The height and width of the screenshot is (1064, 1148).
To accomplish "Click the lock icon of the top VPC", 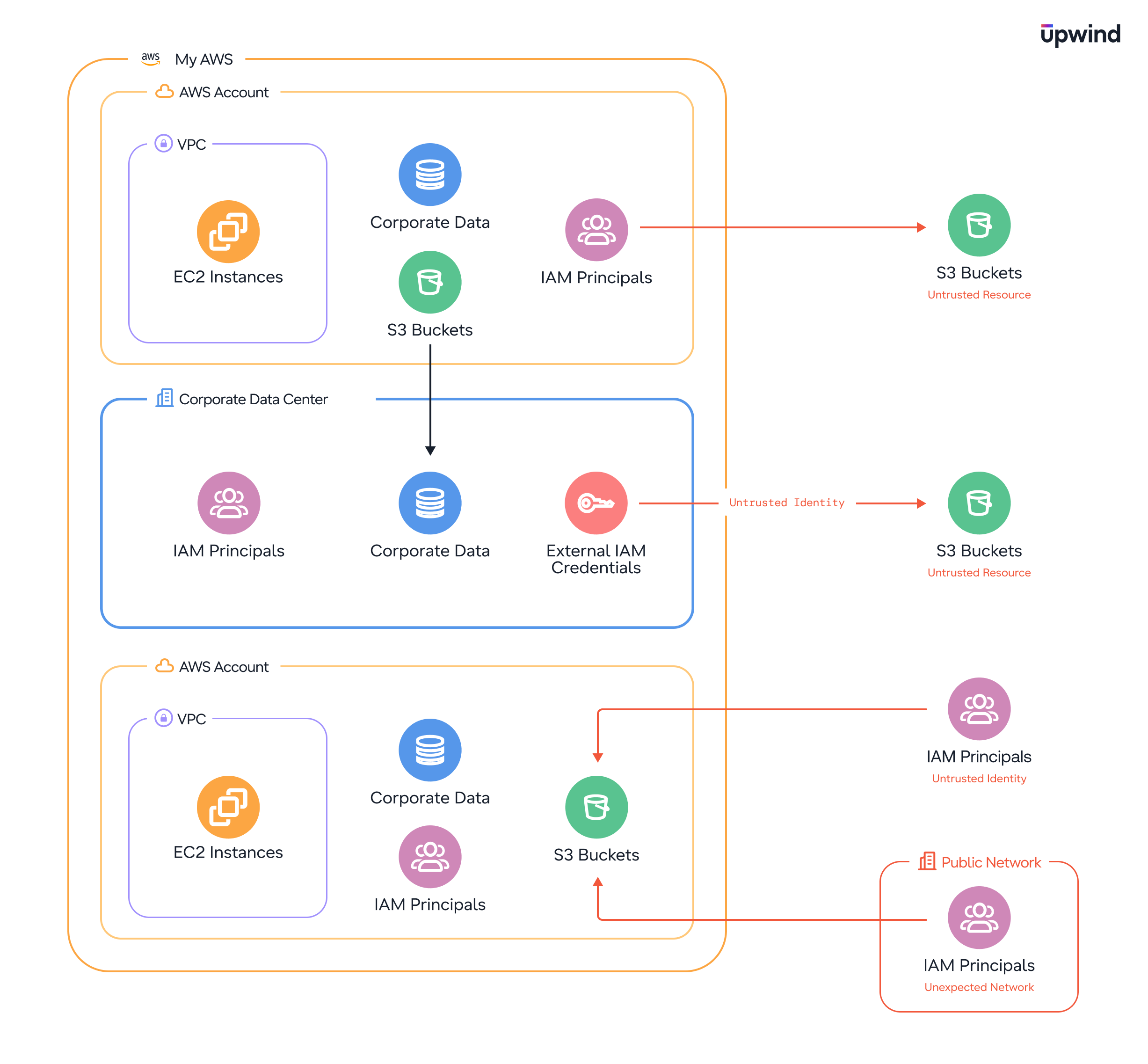I will 164,143.
